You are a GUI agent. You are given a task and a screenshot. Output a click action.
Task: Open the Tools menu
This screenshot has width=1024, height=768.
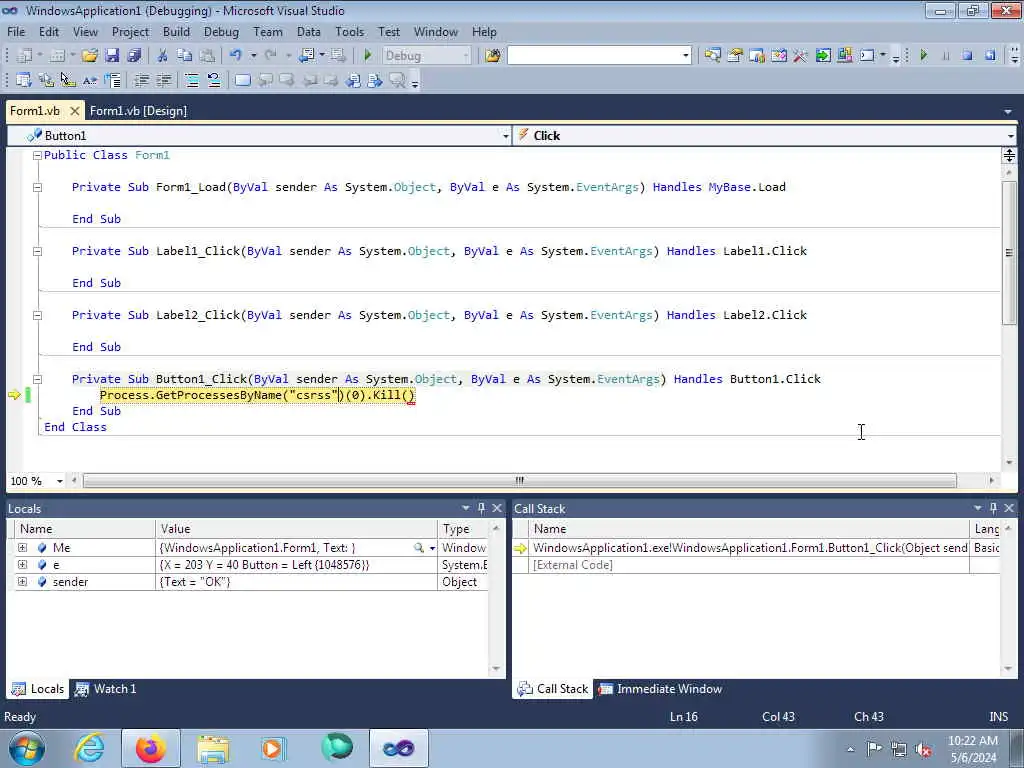pos(349,32)
